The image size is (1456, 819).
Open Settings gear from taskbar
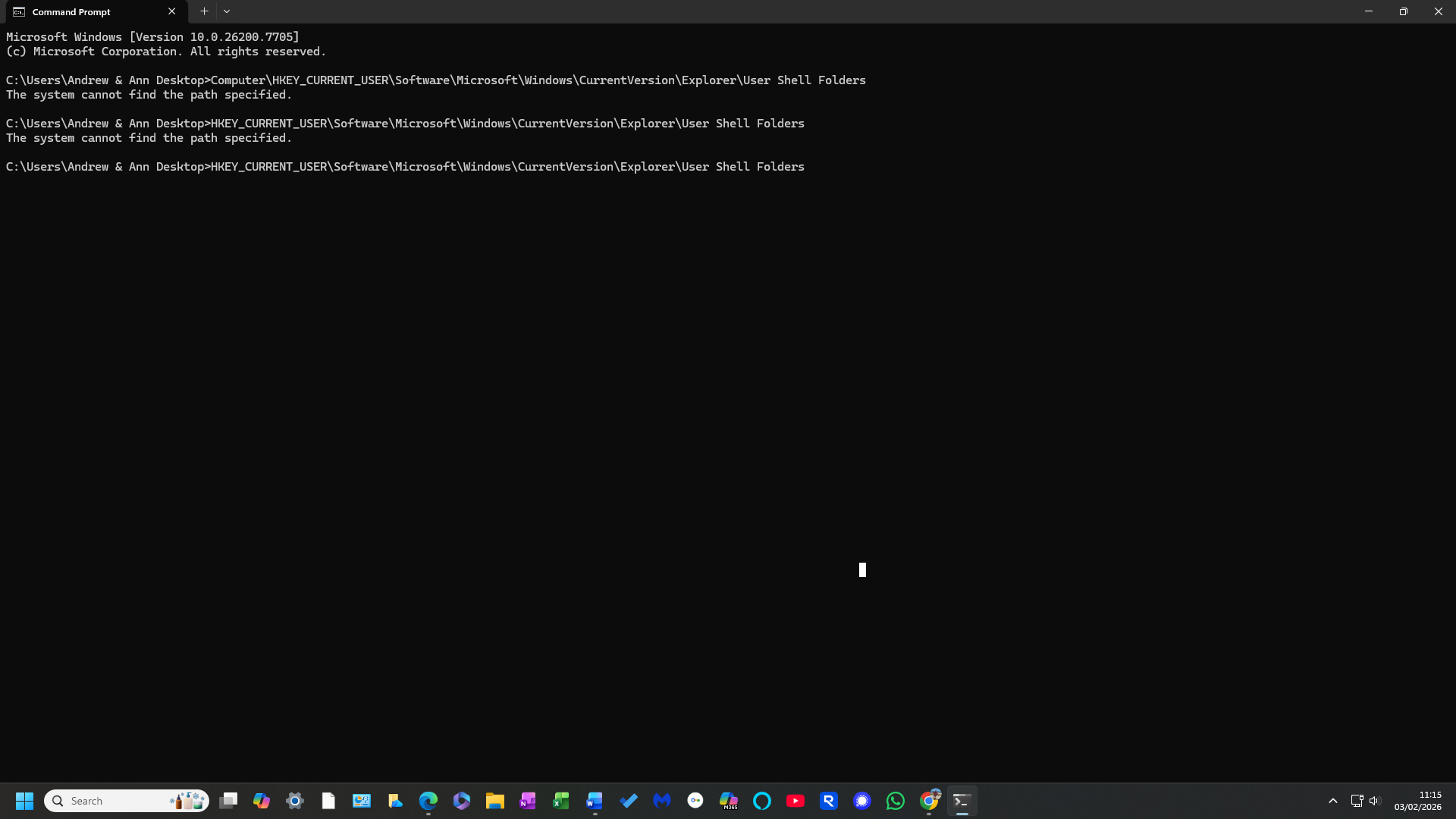(295, 801)
